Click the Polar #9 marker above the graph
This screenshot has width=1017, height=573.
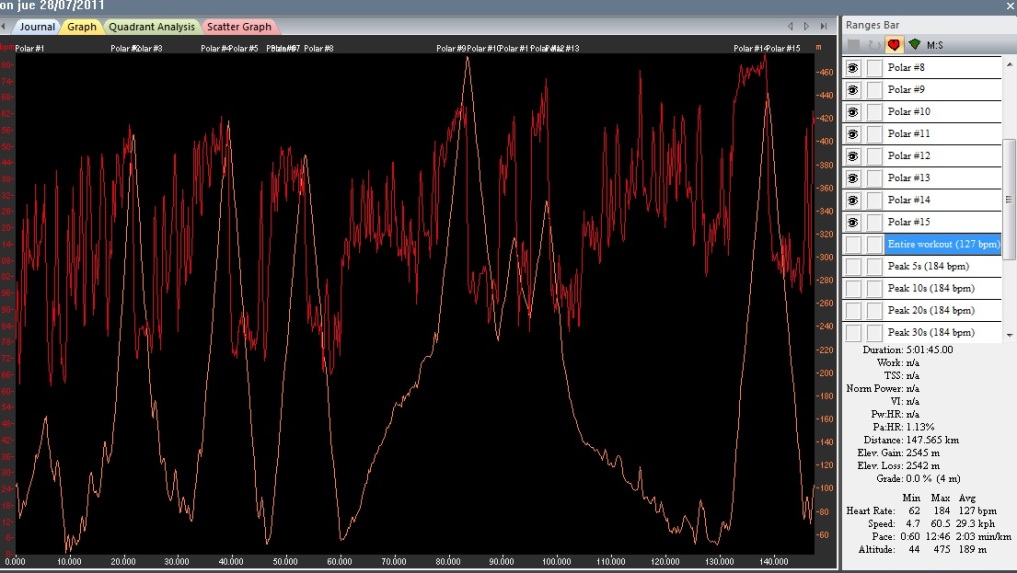451,48
